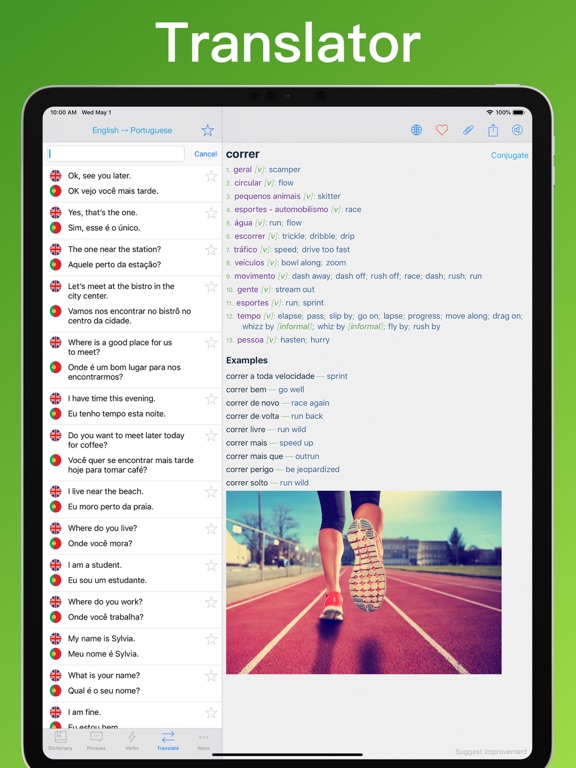The height and width of the screenshot is (768, 576).
Task: Select phrase "Aquele perto da estação?"
Action: [x=114, y=264]
